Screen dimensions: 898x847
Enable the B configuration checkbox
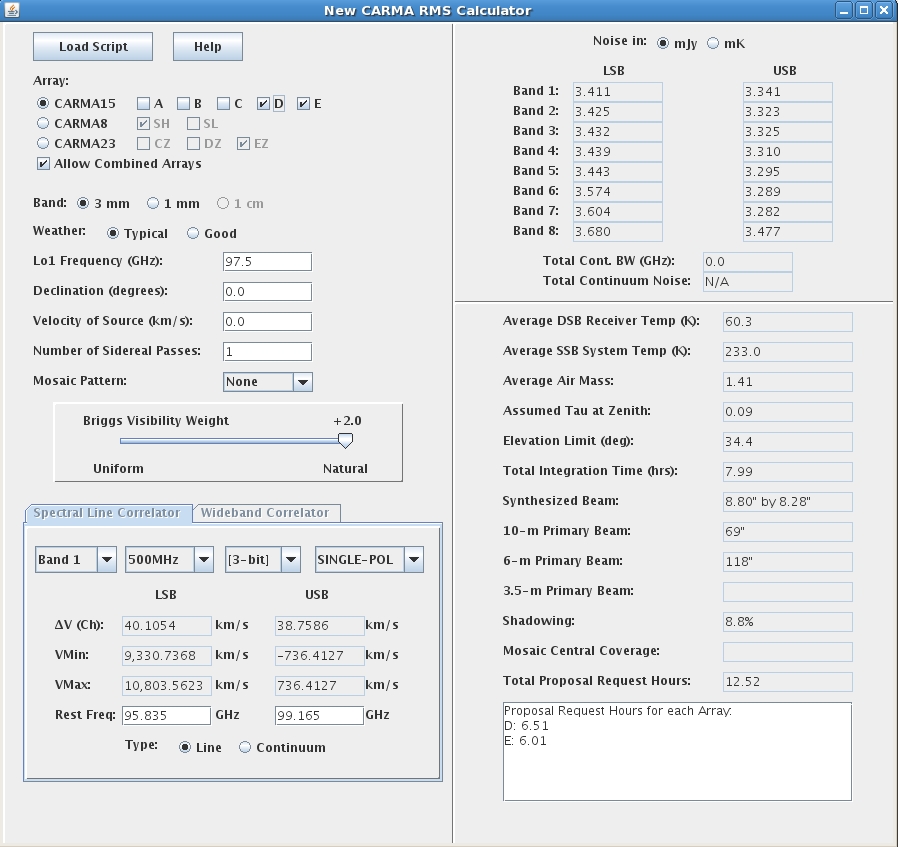183,104
